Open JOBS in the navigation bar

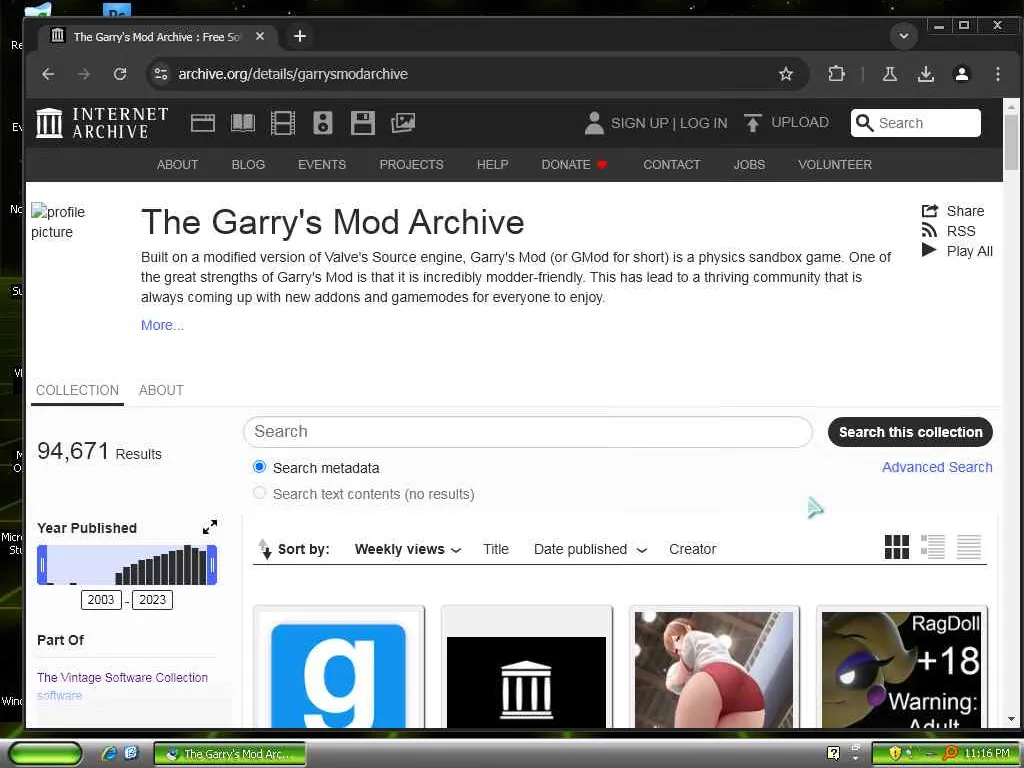749,165
